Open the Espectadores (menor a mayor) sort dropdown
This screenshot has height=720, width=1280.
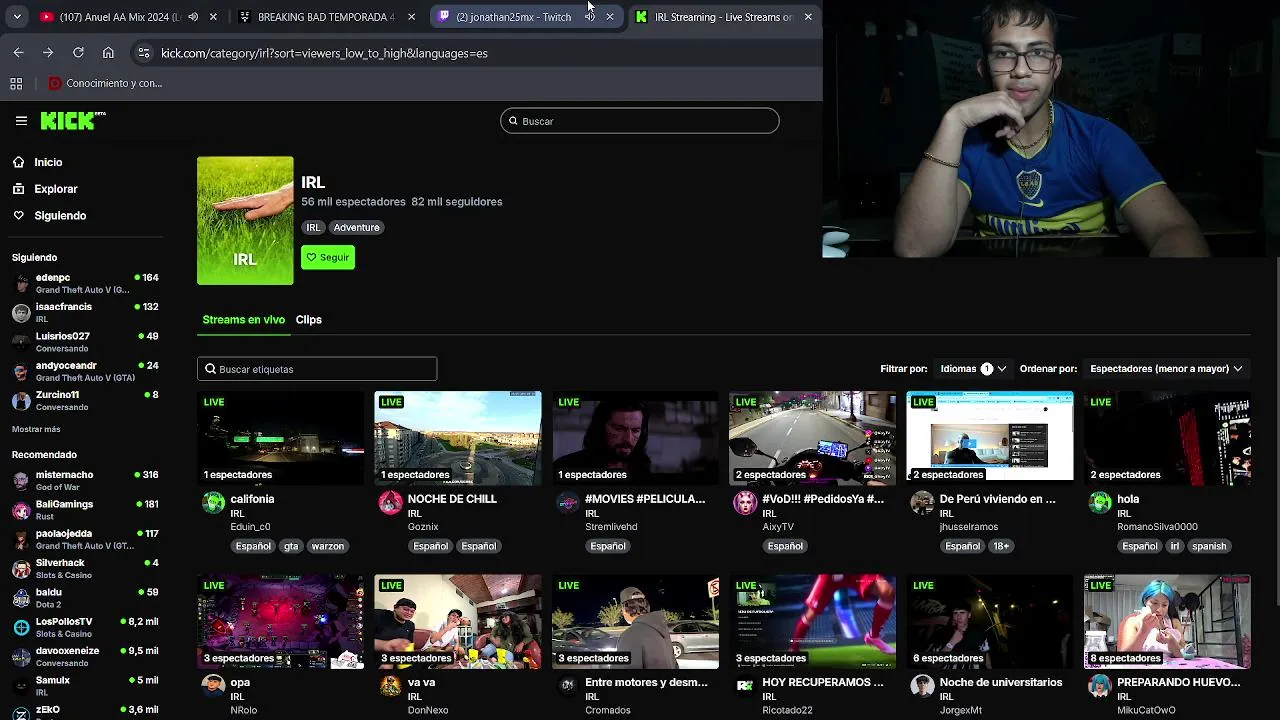[1166, 369]
